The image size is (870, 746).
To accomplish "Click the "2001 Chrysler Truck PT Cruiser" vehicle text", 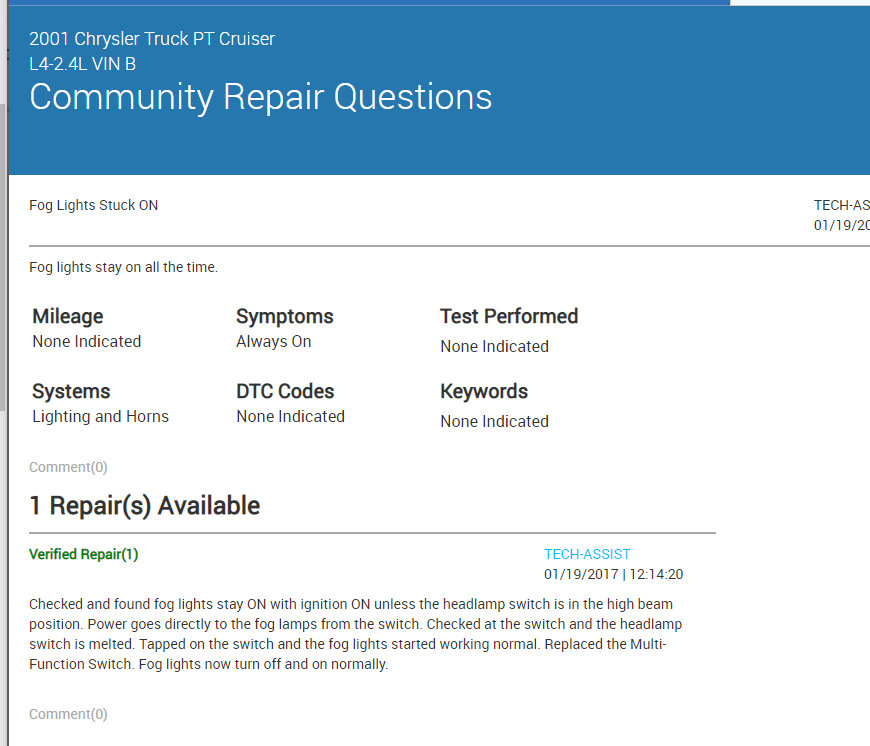I will click(x=152, y=39).
